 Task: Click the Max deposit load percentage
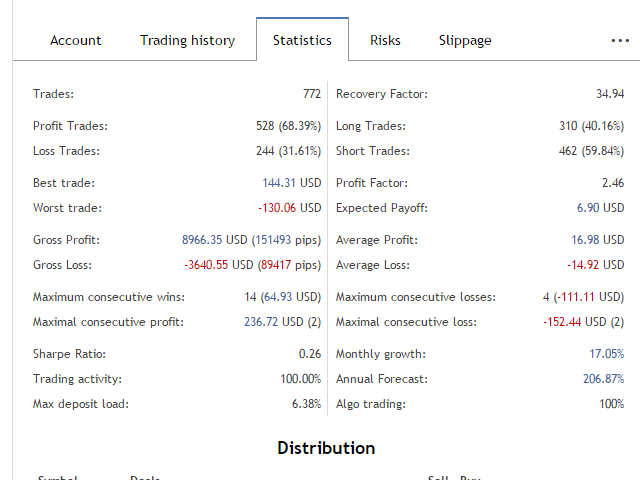point(304,404)
